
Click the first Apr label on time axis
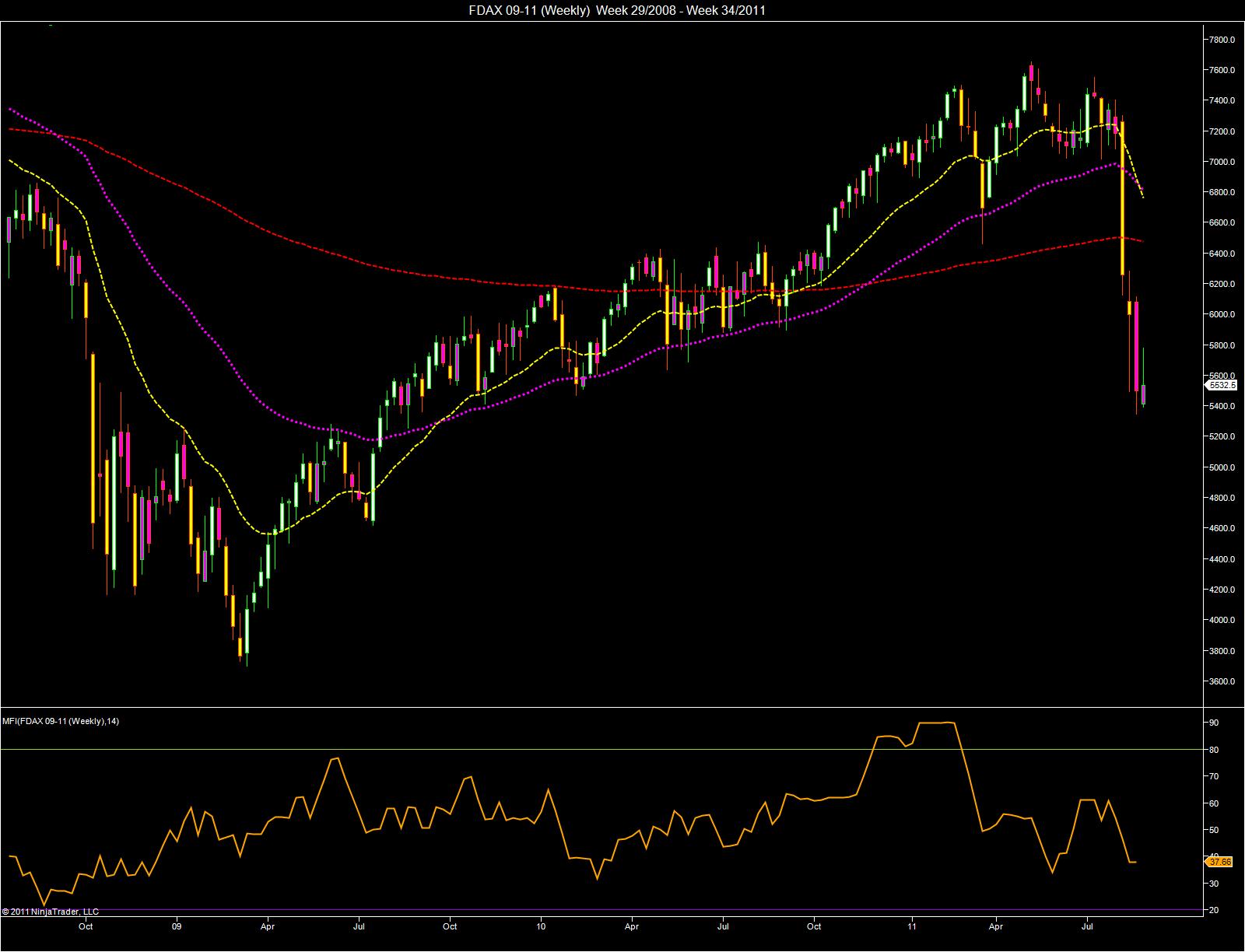pyautogui.click(x=268, y=927)
